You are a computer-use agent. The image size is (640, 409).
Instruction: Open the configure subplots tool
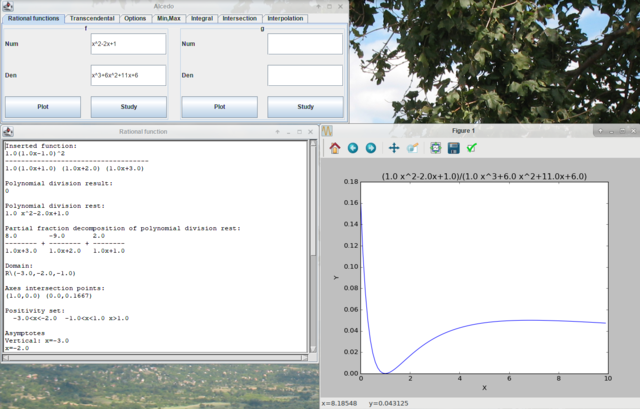tap(436, 148)
